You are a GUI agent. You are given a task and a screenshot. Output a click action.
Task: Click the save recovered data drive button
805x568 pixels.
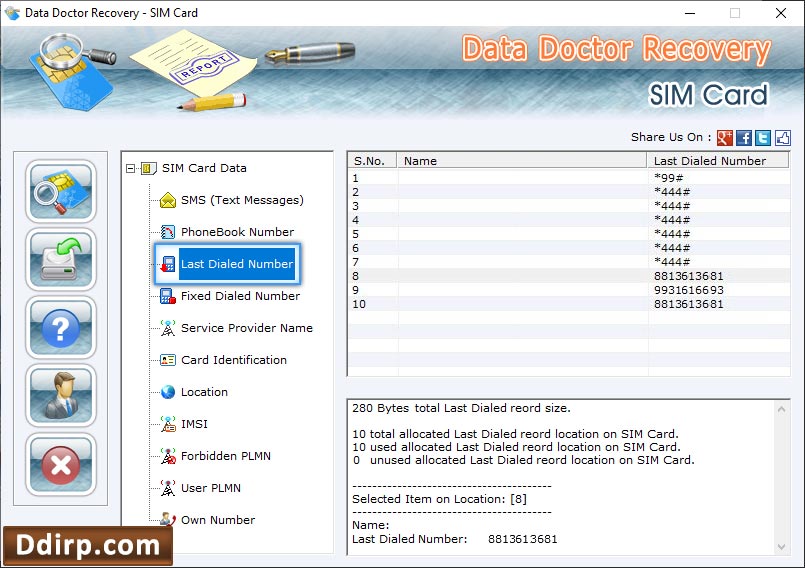tap(61, 259)
